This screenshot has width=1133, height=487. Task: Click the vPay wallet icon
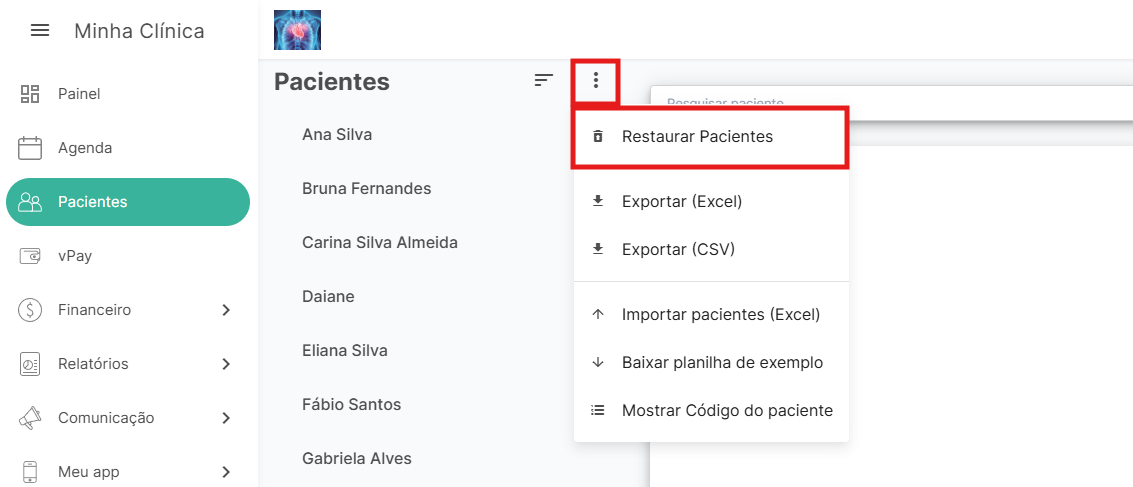30,256
